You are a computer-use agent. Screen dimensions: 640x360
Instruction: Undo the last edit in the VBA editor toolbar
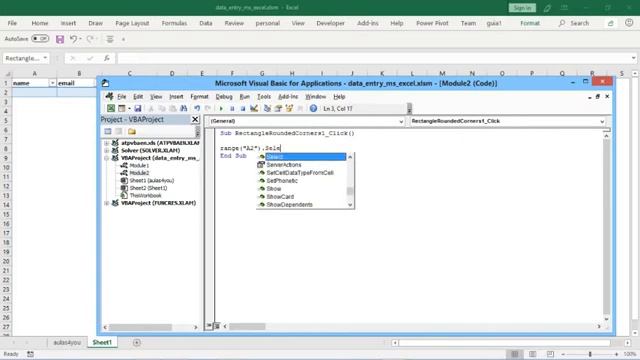(x=197, y=109)
